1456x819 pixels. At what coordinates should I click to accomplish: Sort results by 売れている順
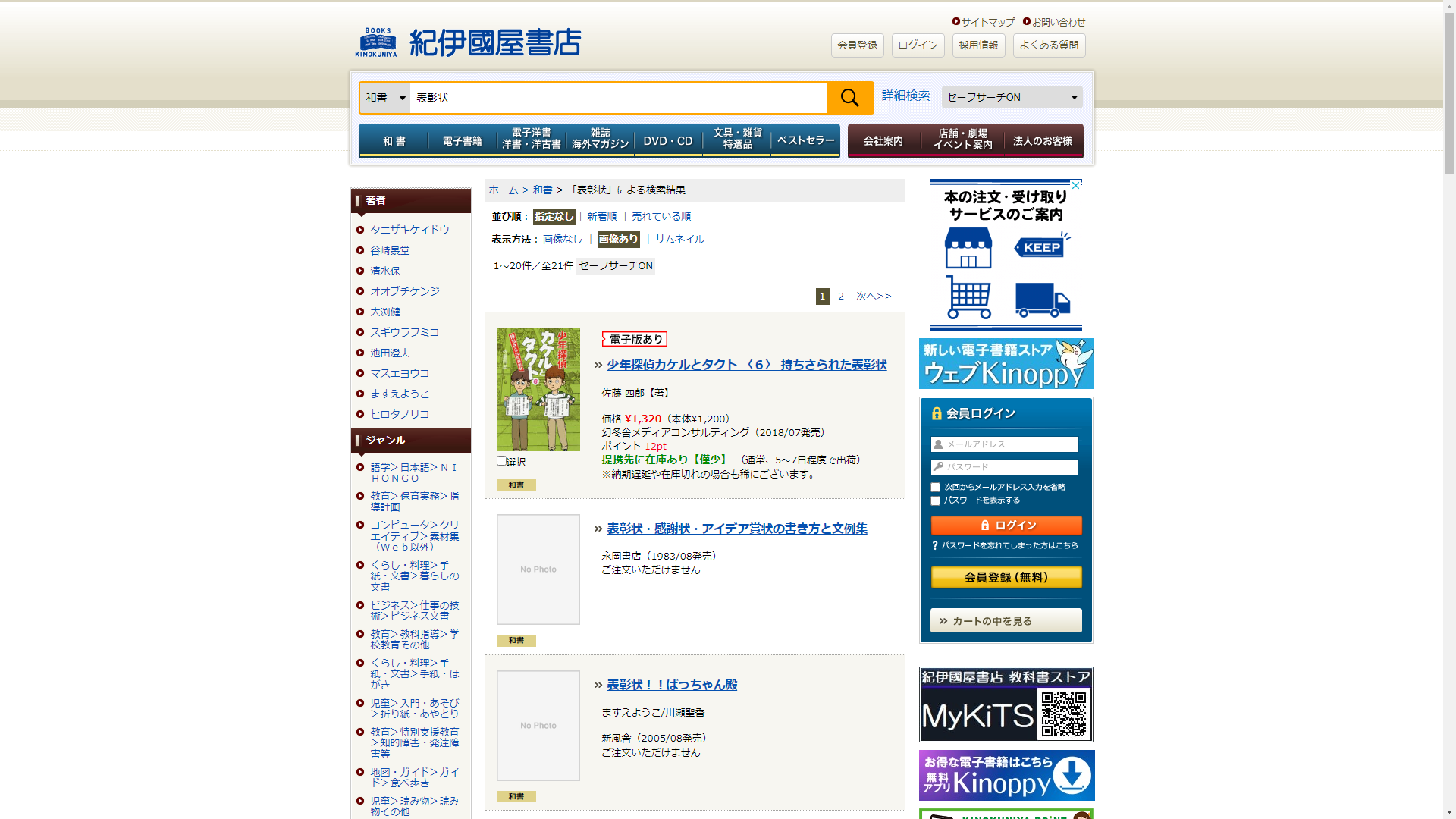point(661,217)
